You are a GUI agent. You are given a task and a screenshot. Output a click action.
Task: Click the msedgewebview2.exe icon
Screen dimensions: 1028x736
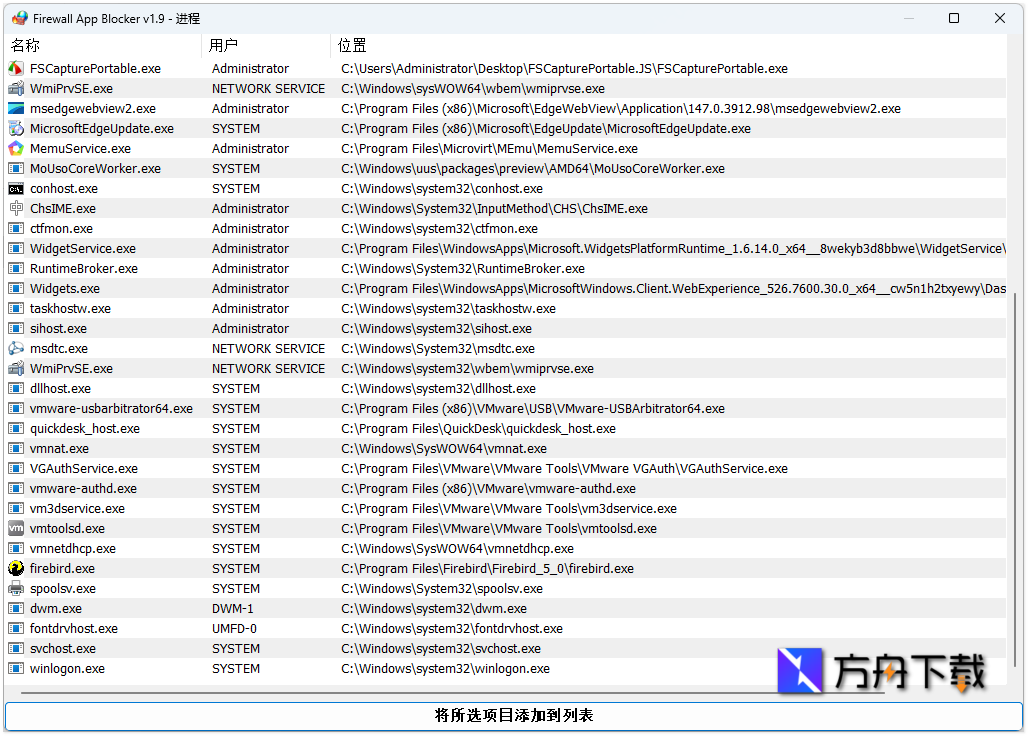[x=16, y=108]
